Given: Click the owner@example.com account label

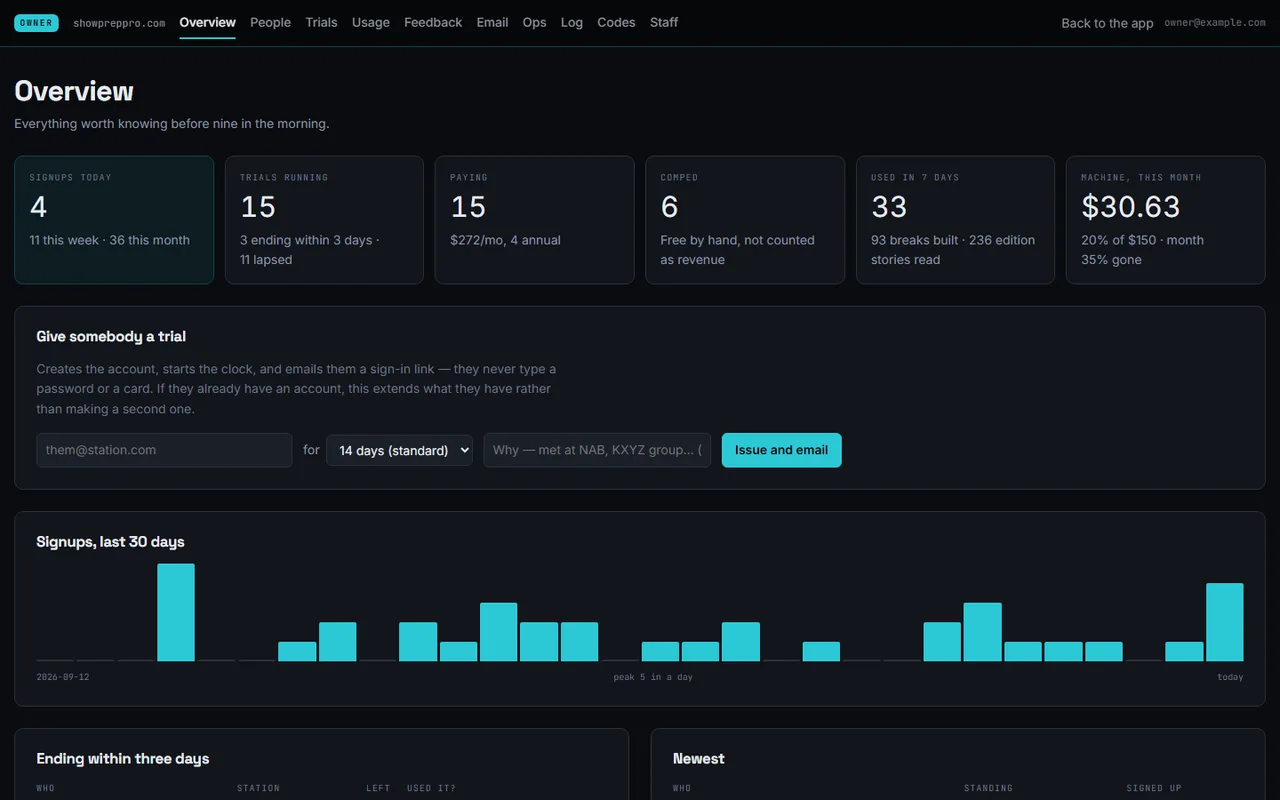Looking at the screenshot, I should click(1215, 23).
